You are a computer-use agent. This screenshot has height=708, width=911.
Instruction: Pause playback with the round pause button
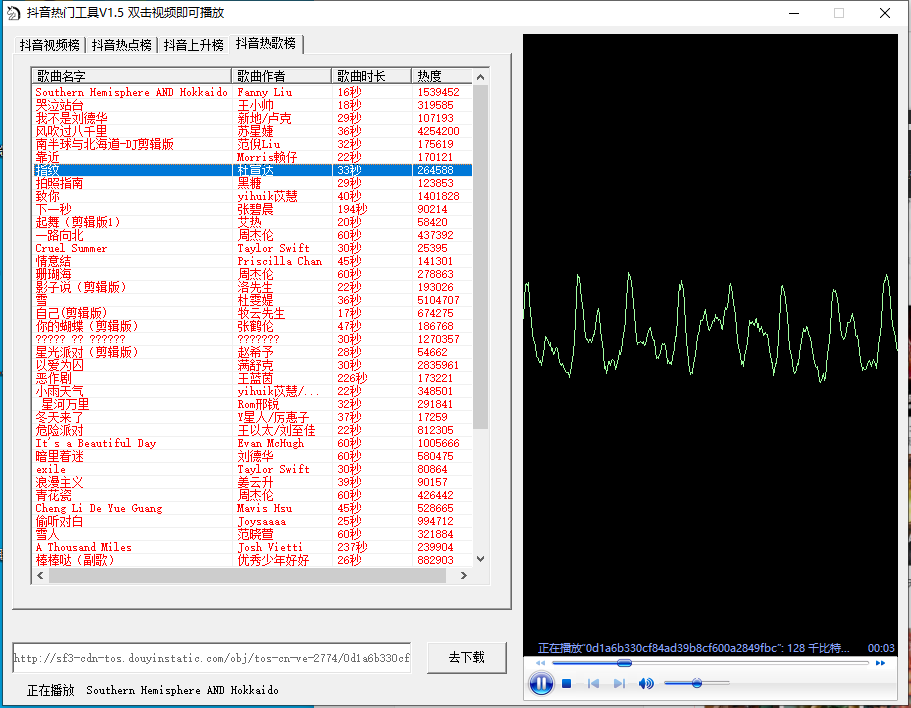tap(541, 683)
